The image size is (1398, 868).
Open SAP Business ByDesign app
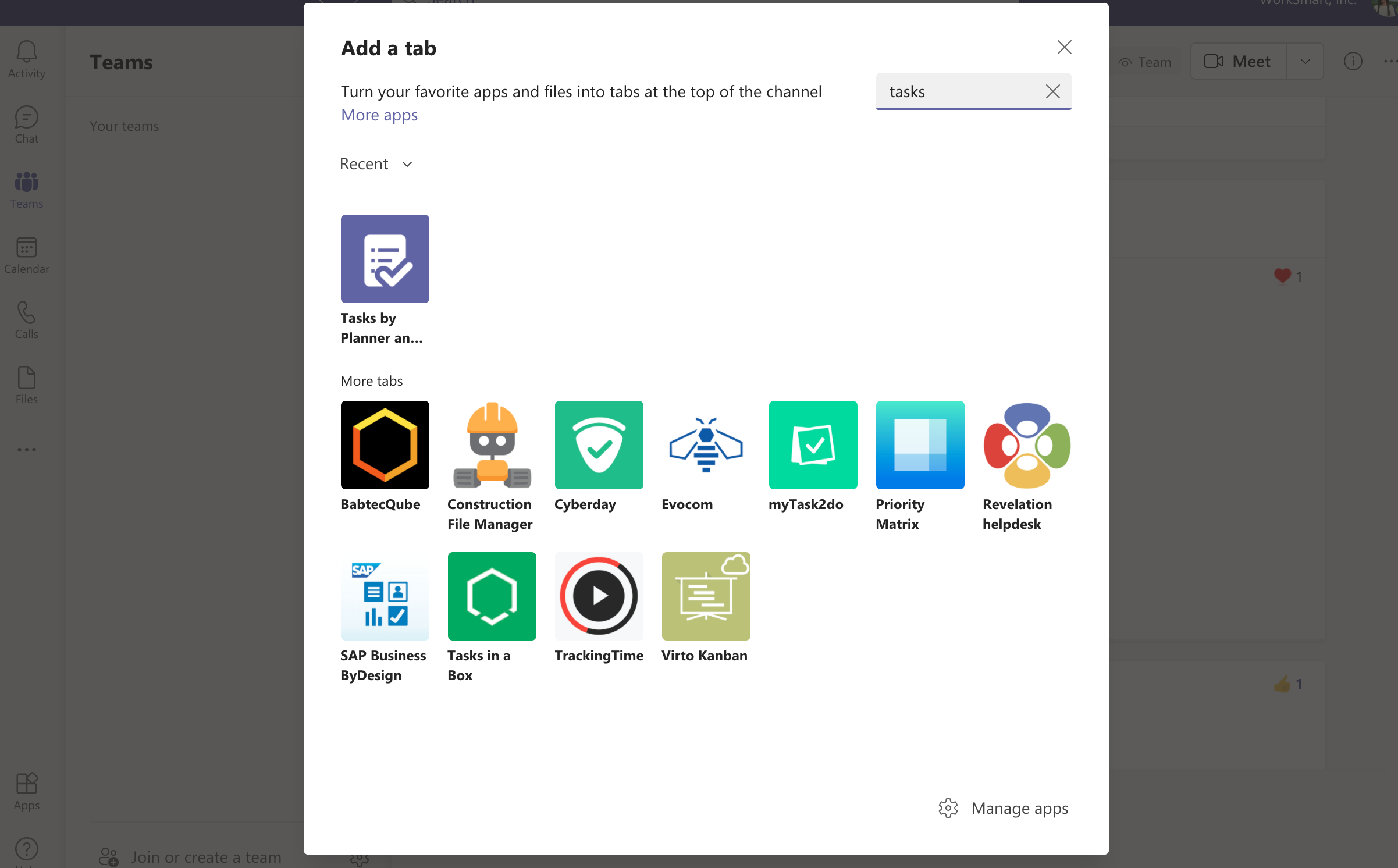[385, 596]
